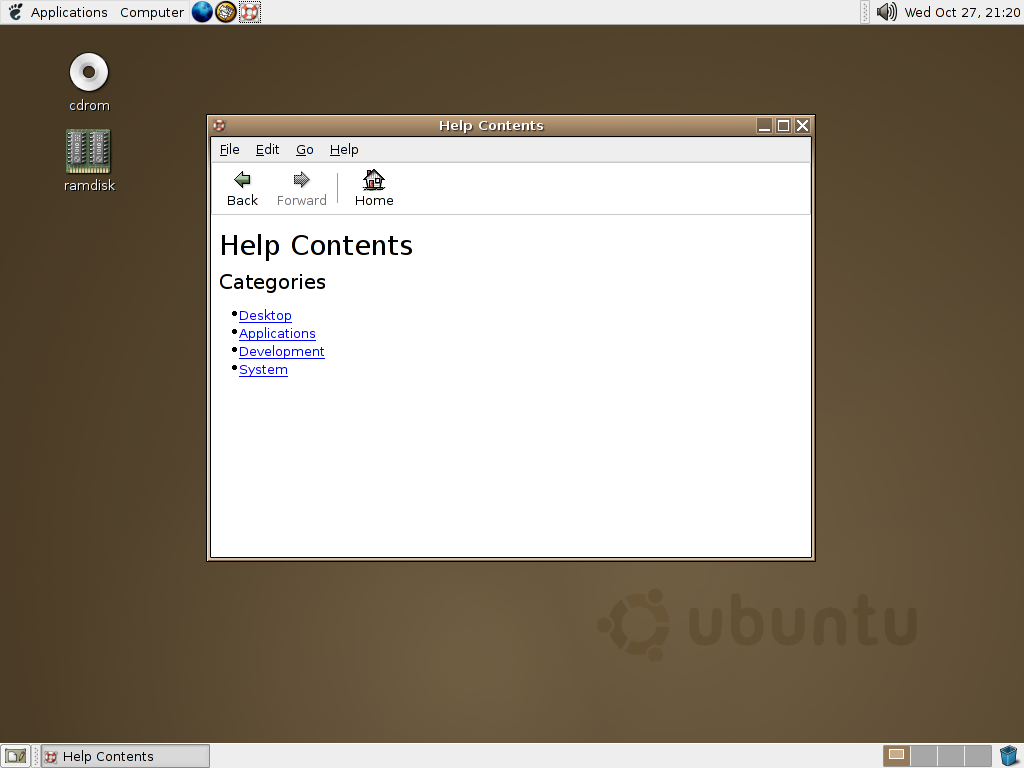Select the ramdisk desktop icon

(89, 161)
